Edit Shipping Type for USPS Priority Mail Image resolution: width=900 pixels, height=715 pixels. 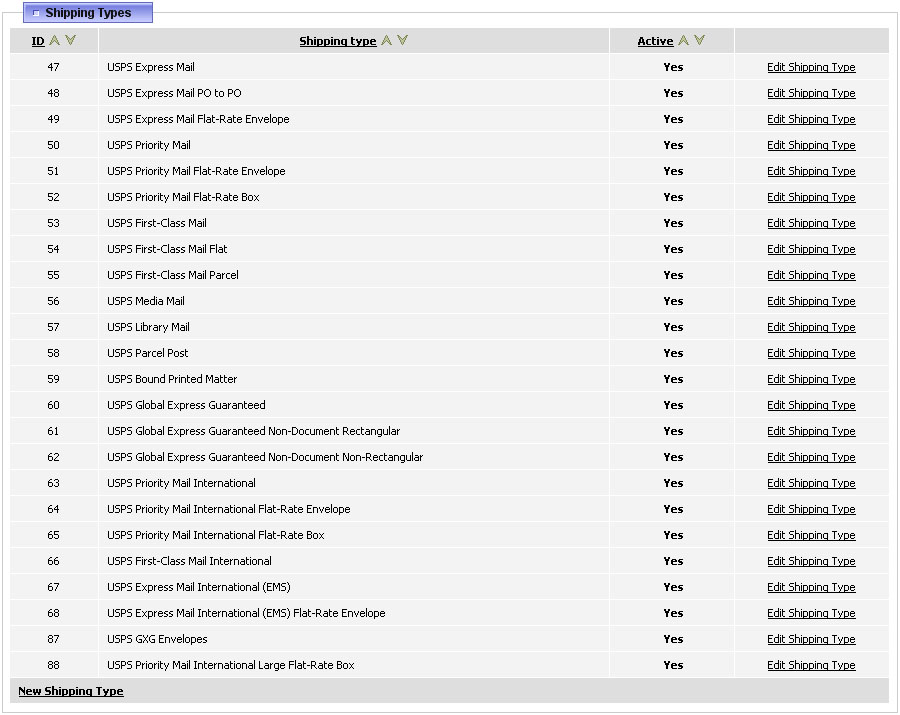(x=811, y=145)
